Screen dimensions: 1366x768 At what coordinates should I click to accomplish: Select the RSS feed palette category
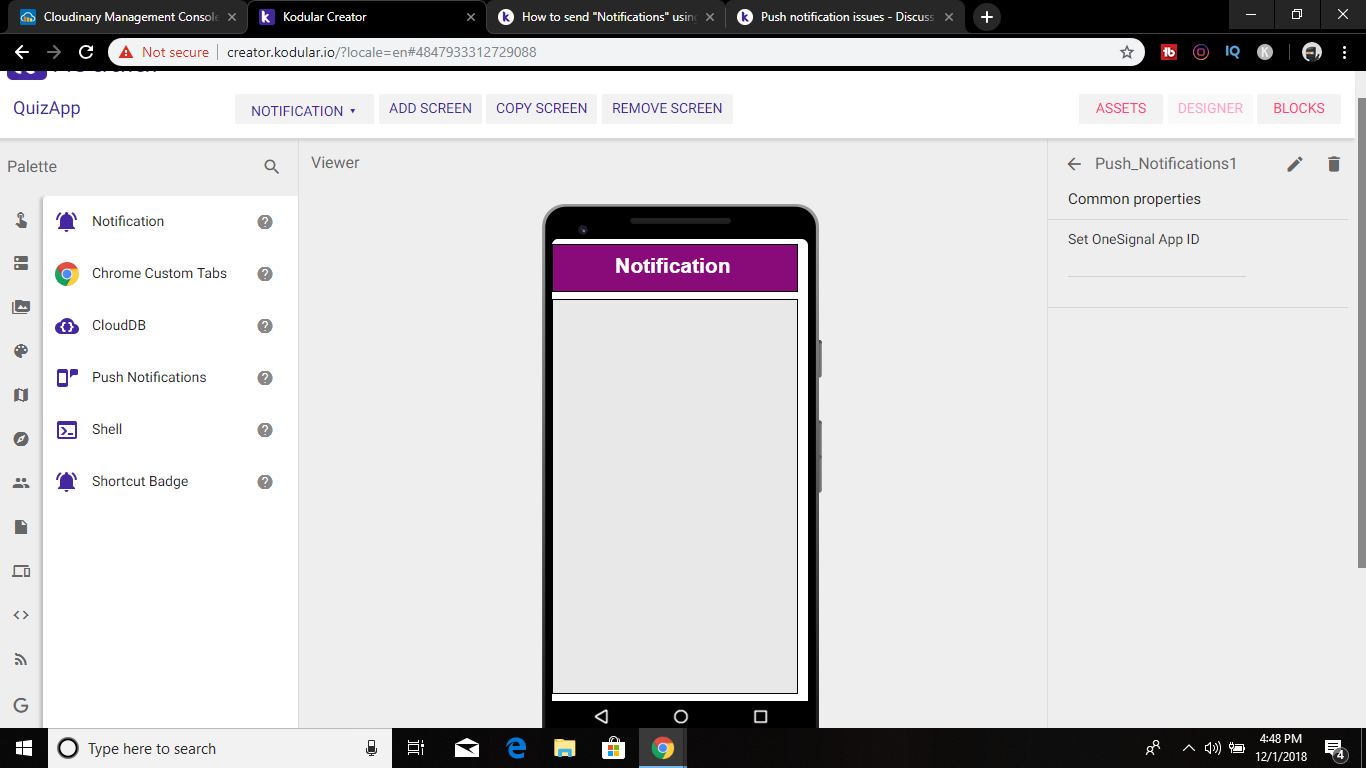pyautogui.click(x=21, y=659)
